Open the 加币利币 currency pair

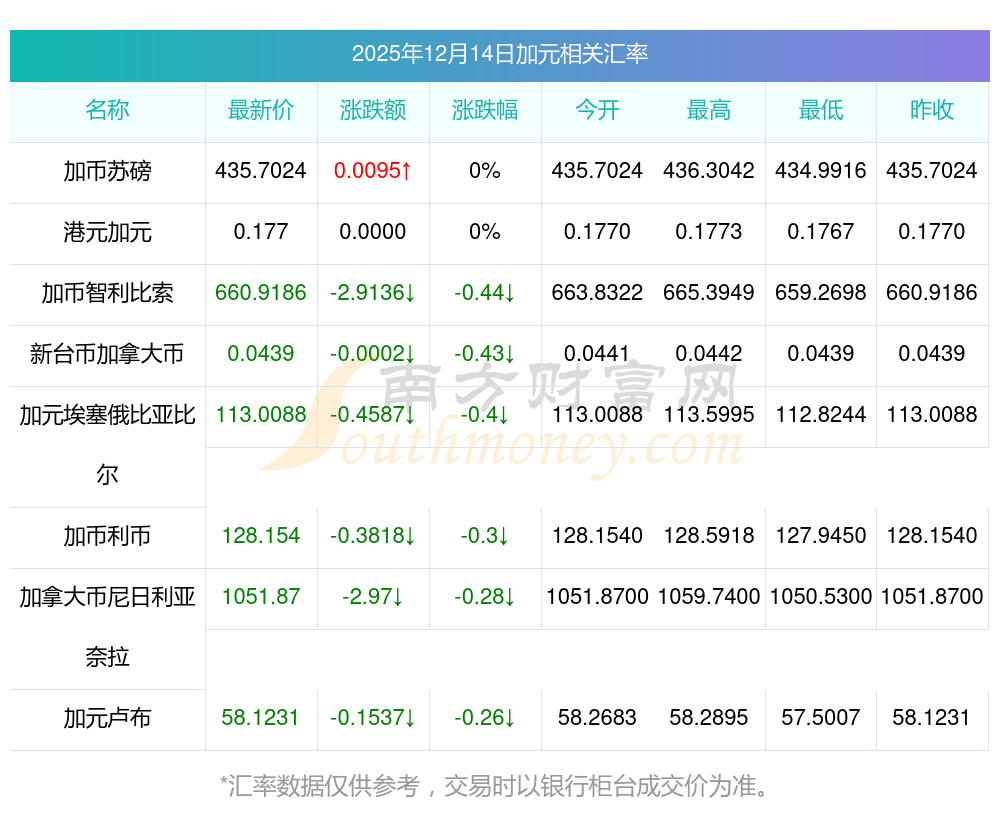(x=107, y=536)
